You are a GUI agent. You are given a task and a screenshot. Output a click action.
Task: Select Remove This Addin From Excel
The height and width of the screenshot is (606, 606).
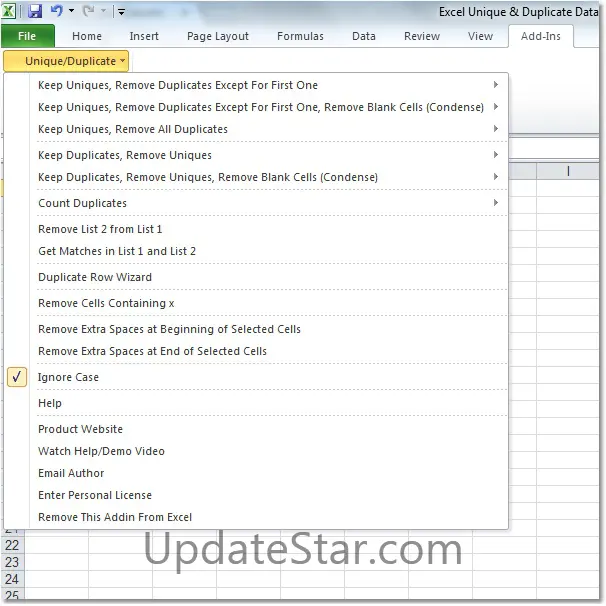tap(269, 517)
